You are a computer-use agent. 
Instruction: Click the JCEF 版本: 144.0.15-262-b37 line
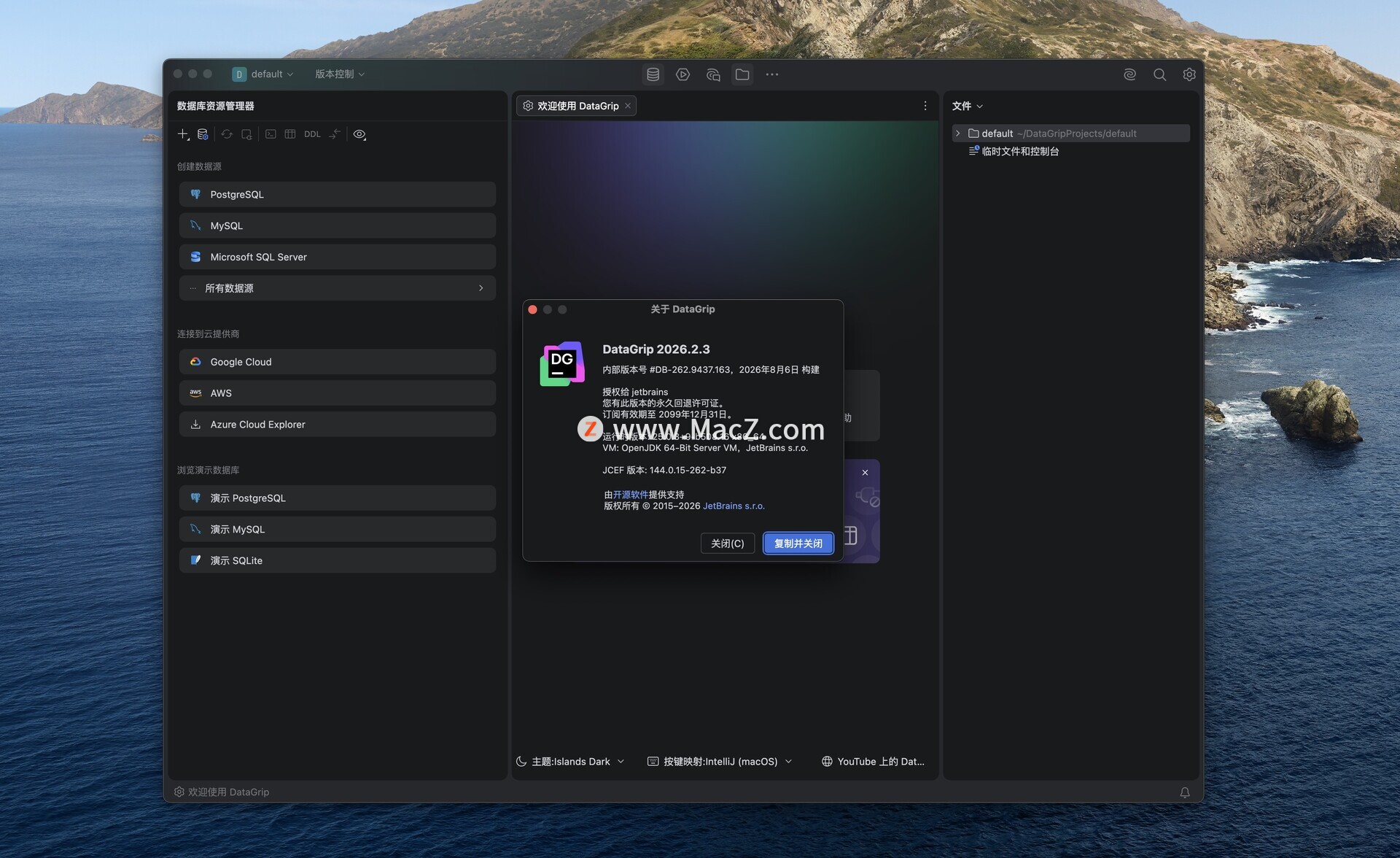coord(664,471)
